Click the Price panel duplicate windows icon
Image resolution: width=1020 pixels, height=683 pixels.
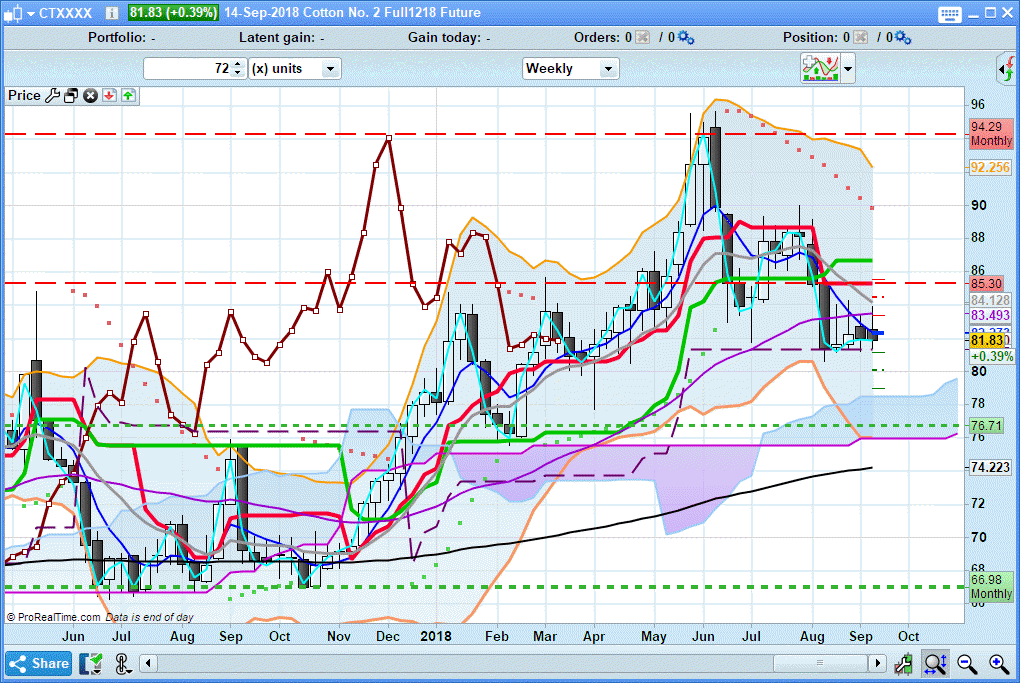pos(71,96)
